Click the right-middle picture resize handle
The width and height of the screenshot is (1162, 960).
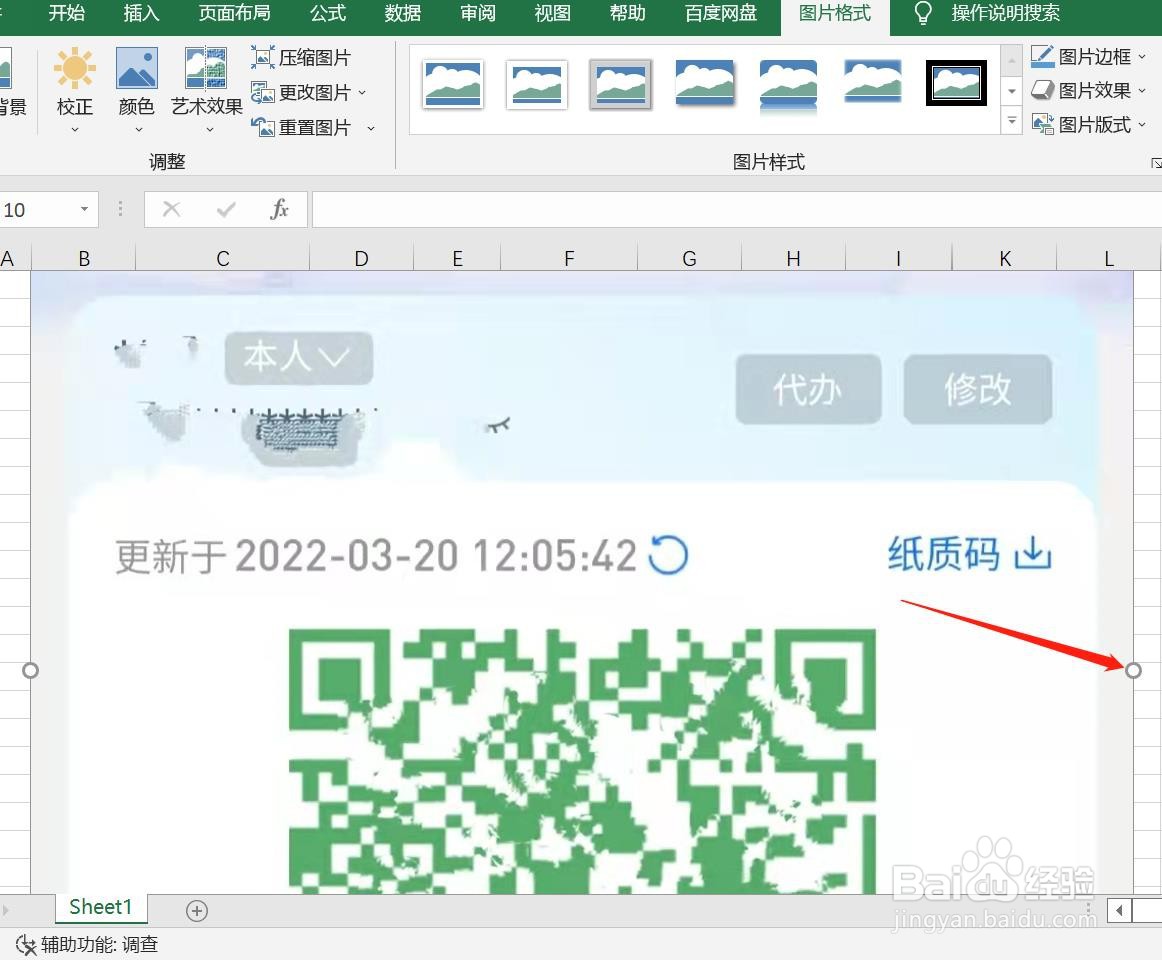(x=1133, y=670)
